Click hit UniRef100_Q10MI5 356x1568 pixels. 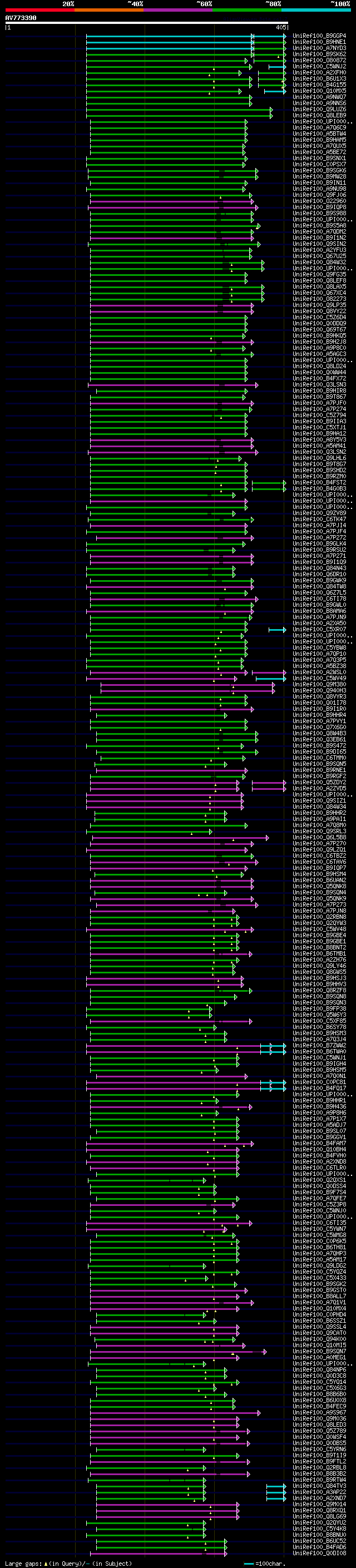pos(319,1344)
